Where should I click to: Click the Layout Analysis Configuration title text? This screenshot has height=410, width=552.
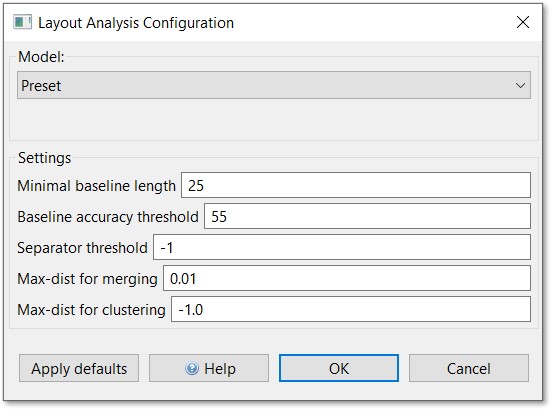pos(136,23)
